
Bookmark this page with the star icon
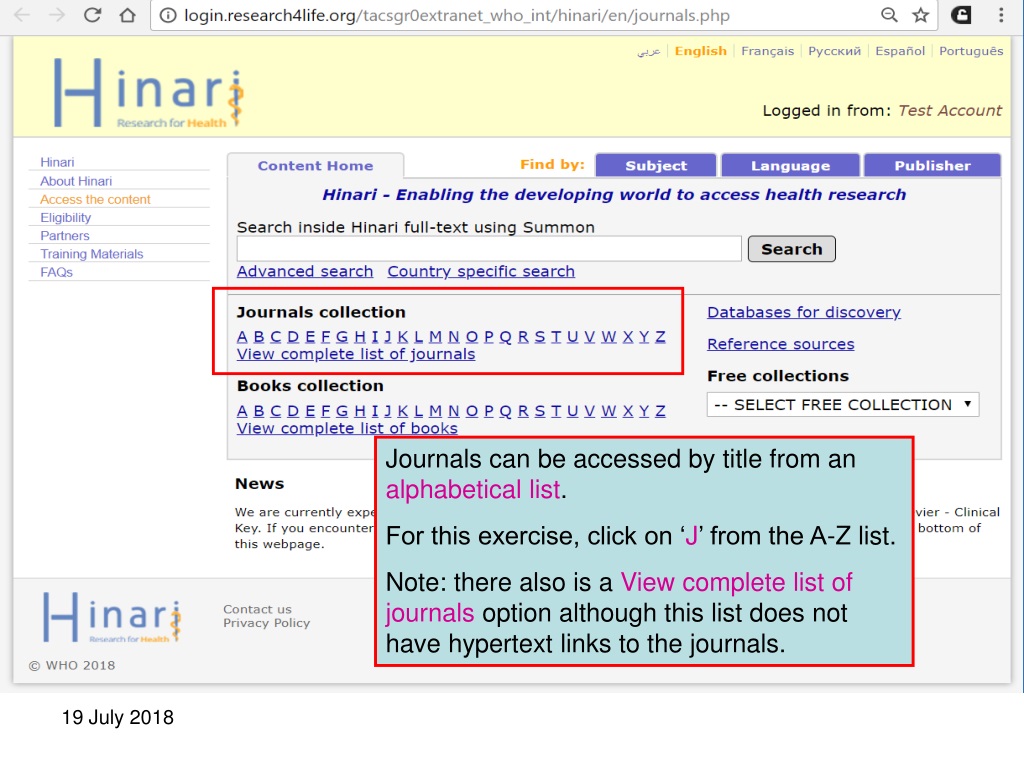point(921,15)
